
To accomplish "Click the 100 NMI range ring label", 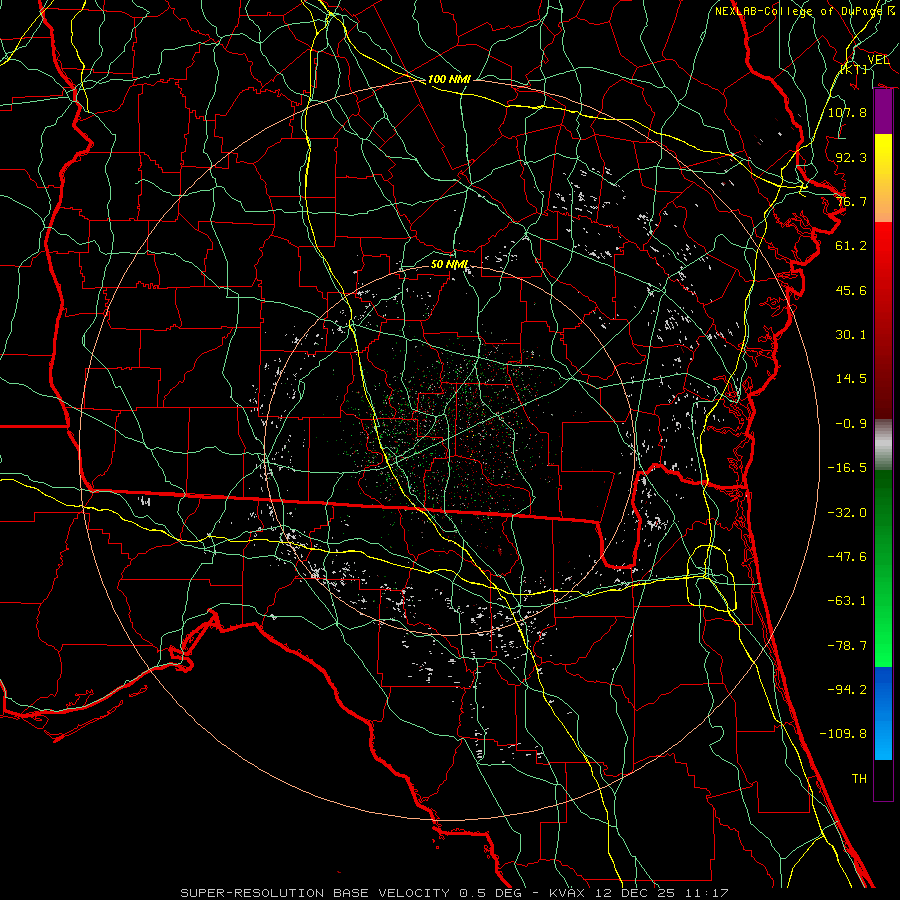I will click(449, 79).
